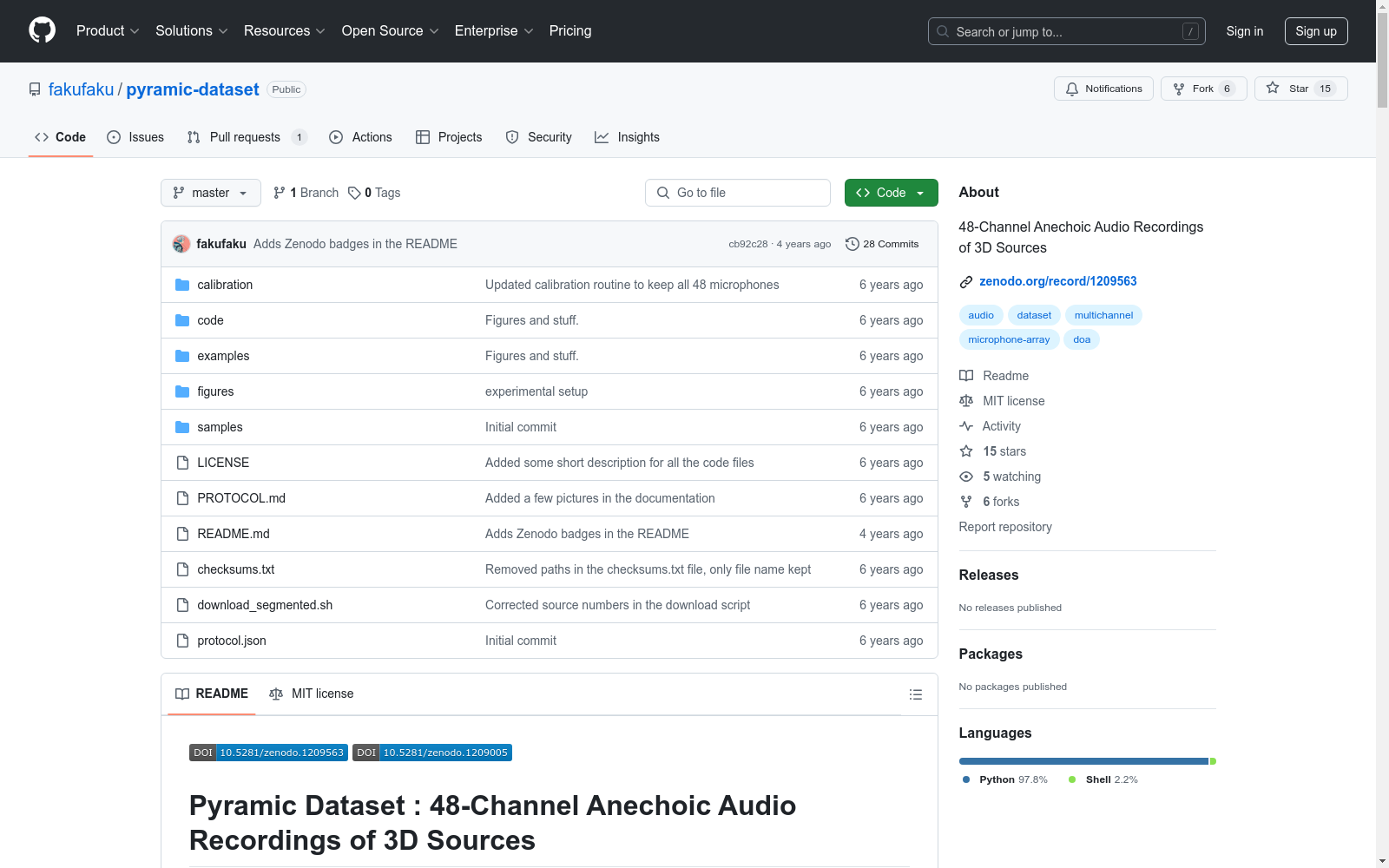This screenshot has width=1389, height=868.
Task: Click the branch icon beside 1 Branch
Action: (280, 193)
